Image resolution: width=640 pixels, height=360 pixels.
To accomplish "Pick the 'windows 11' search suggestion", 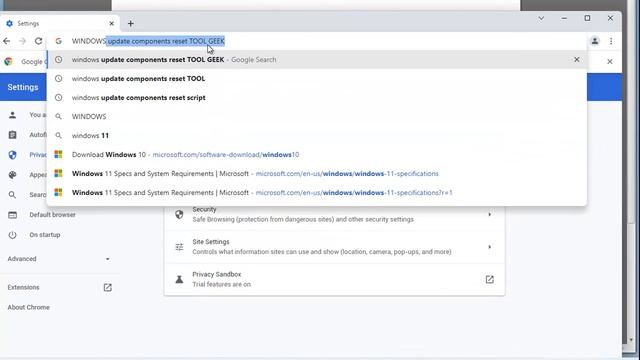I will (317, 136).
